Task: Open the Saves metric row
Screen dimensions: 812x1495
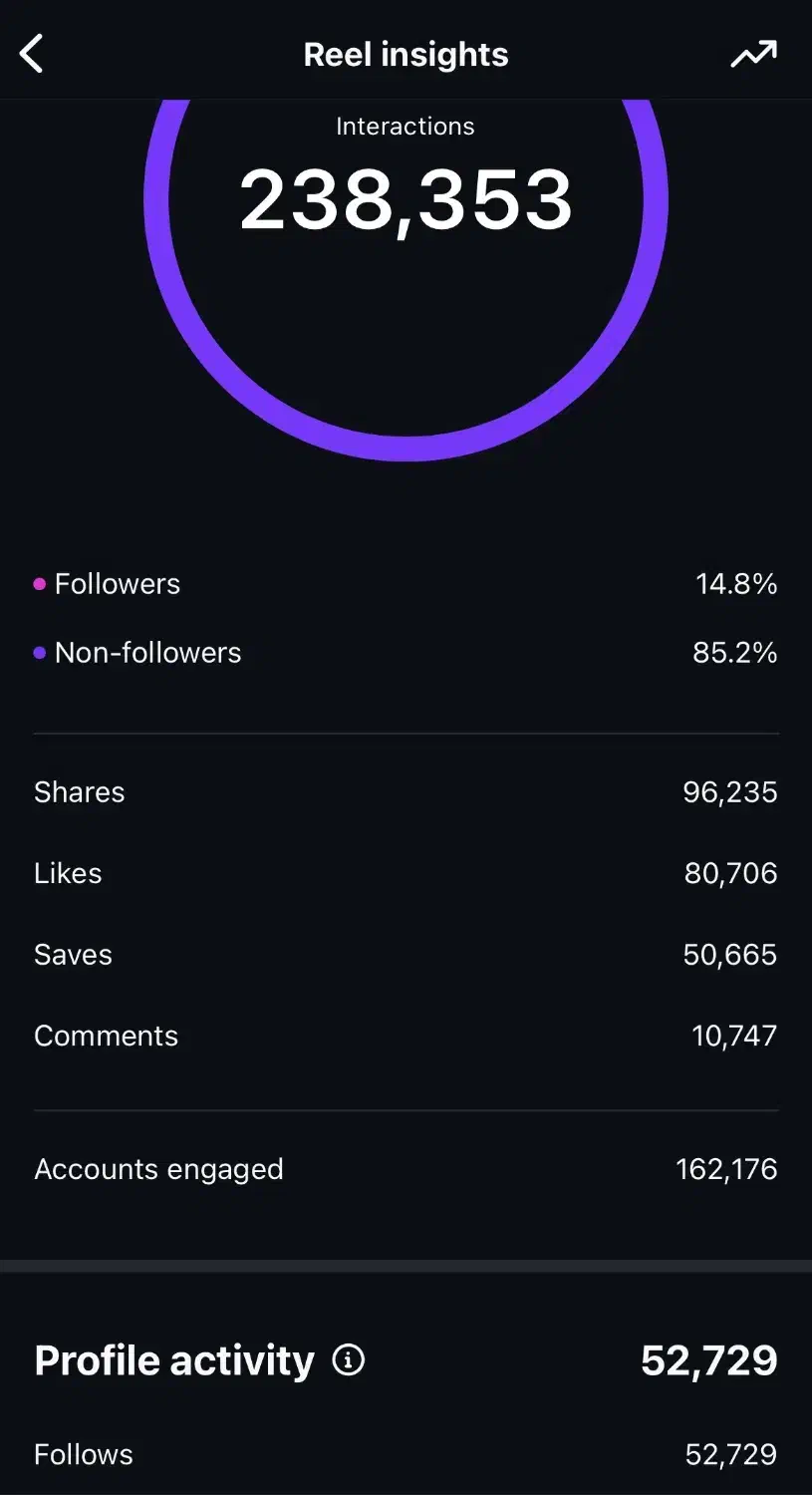Action: (x=406, y=955)
